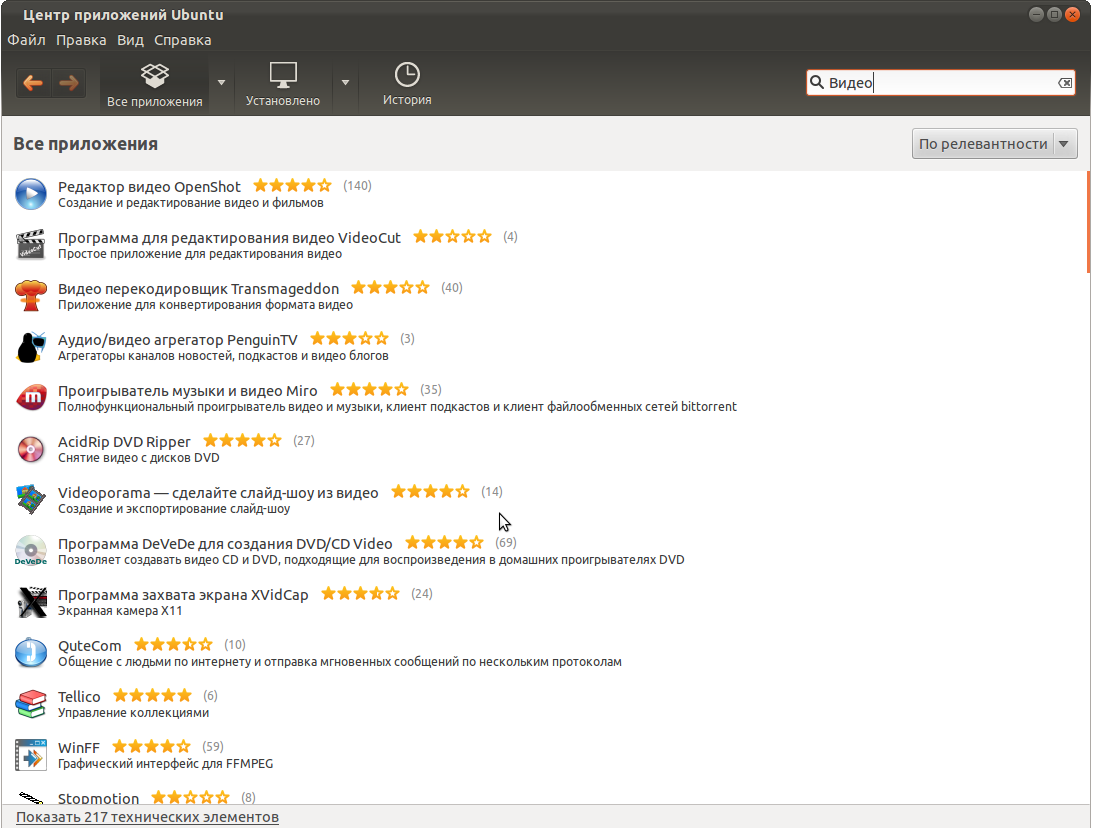The width and height of the screenshot is (1093, 828).
Task: Select the DeVeDe disc icon
Action: (31, 551)
